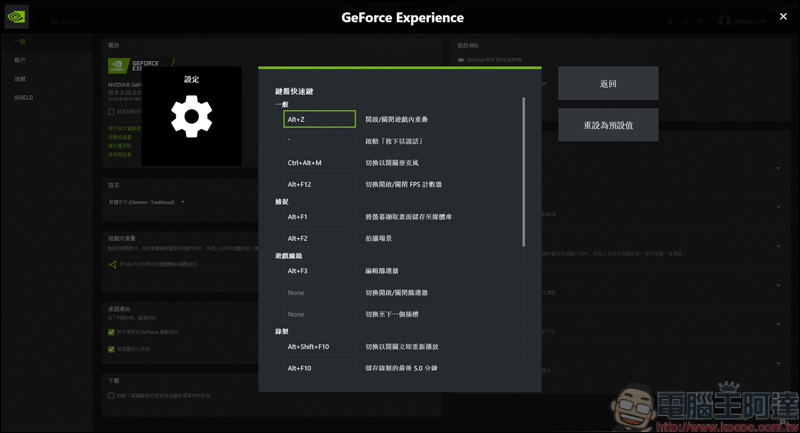This screenshot has width=800, height=433.
Task: Open the 繁體中文 language dropdown
Action: pos(146,202)
